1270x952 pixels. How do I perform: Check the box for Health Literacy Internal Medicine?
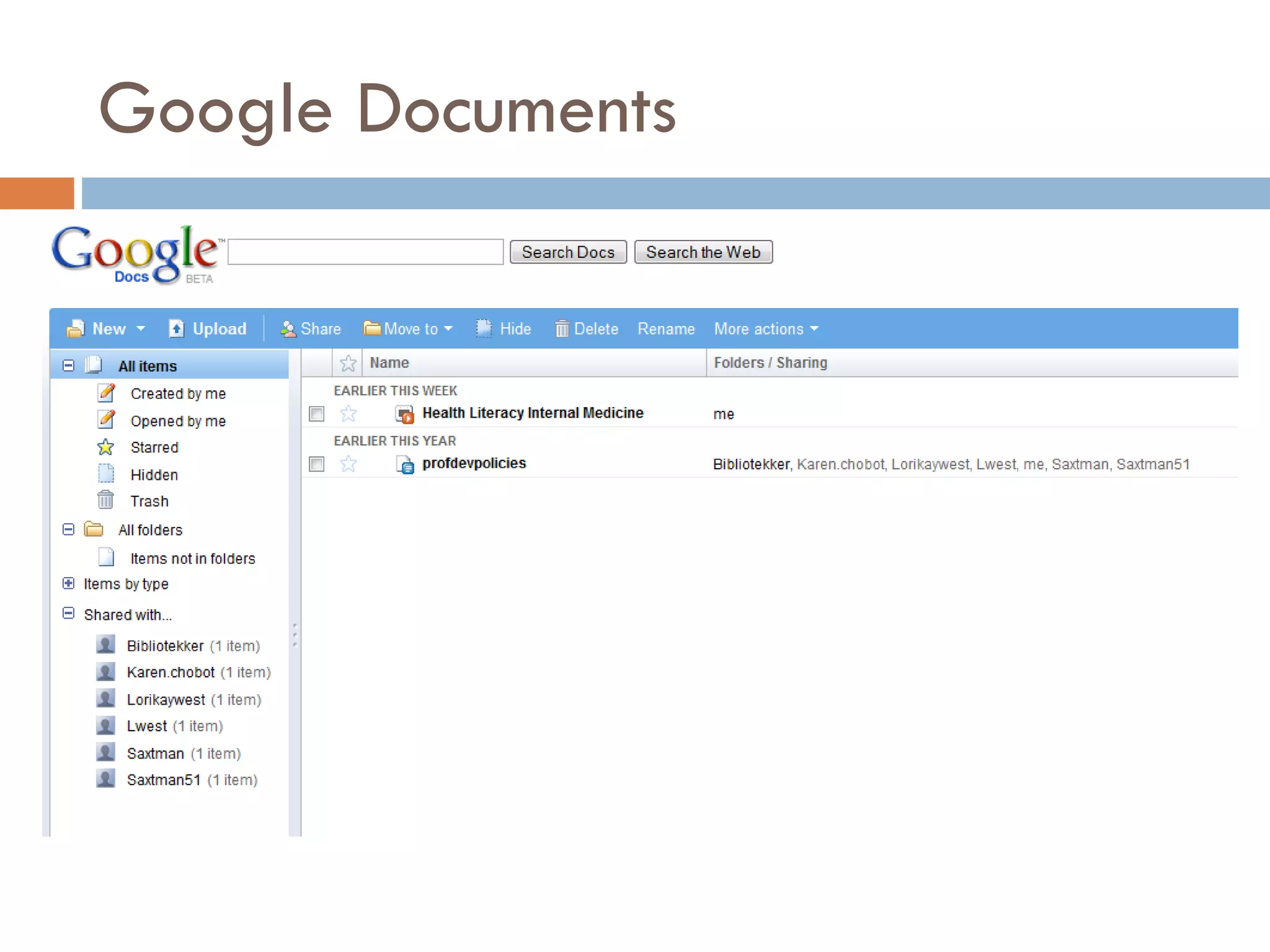point(316,413)
